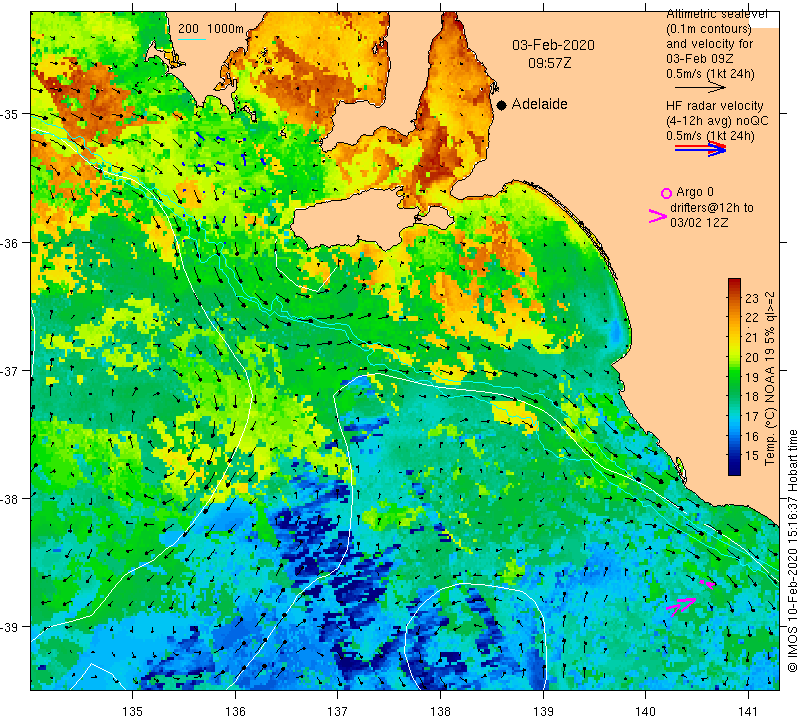Click the color bar label 15
800x720 pixels.
[752, 456]
